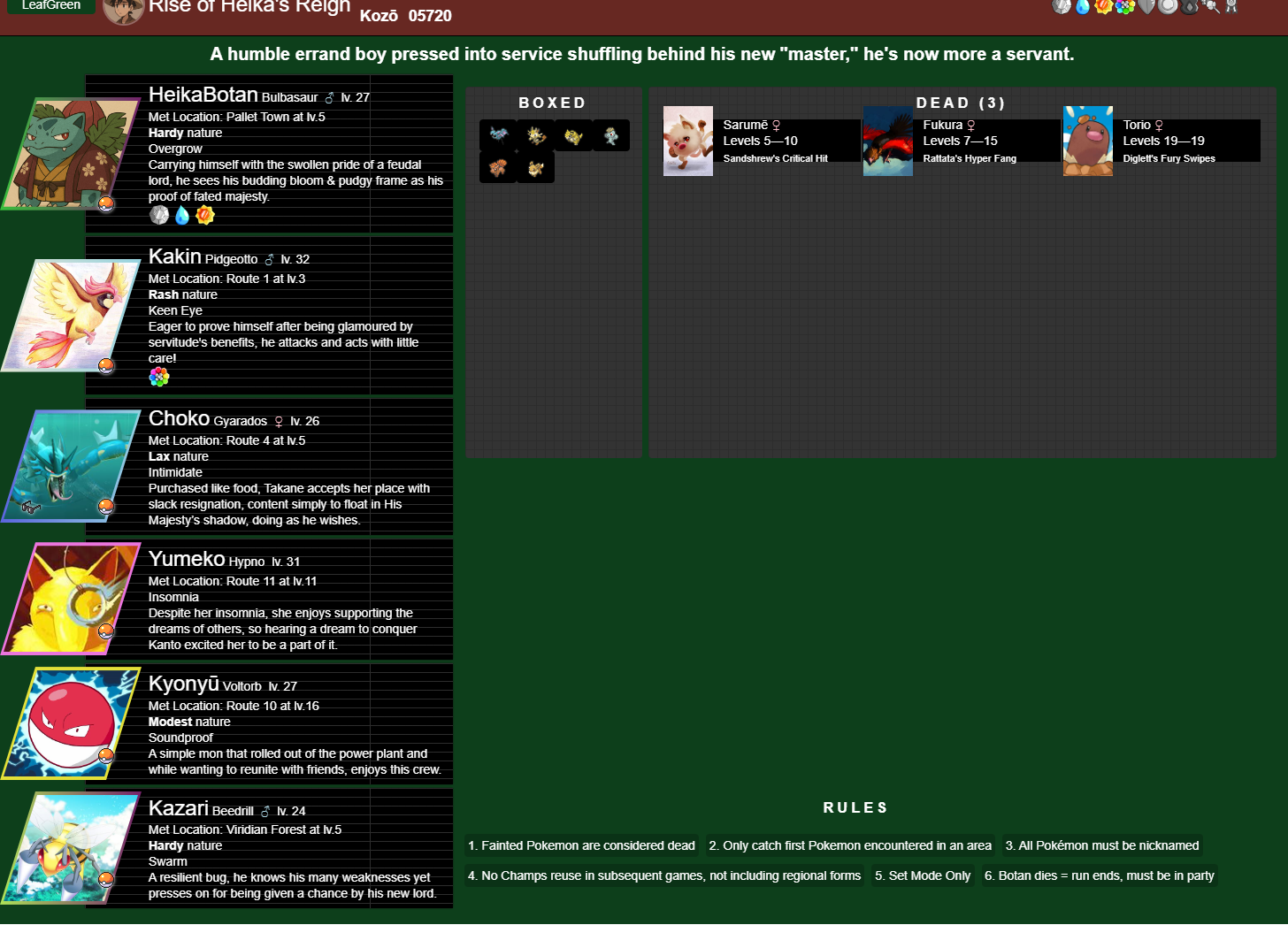Click the HeikaBotan nickname
Image resolution: width=1288 pixels, height=925 pixels.
point(203,95)
